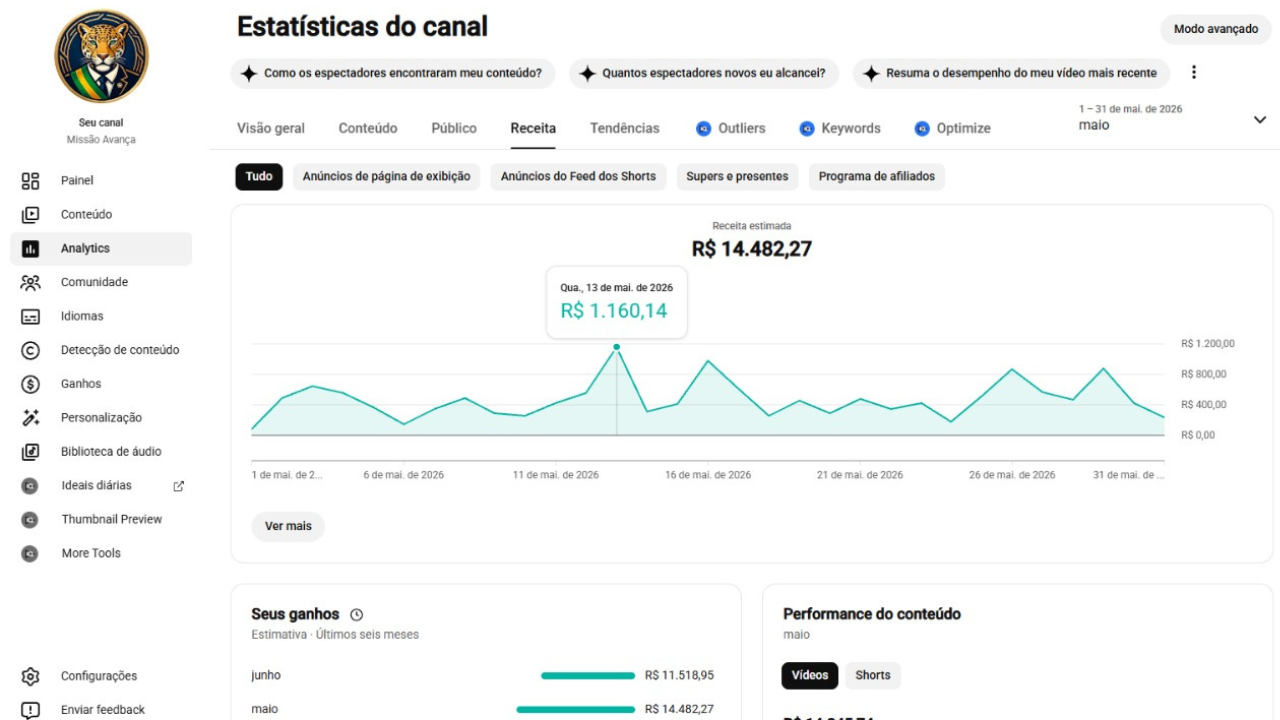Switch to the Visão geral tab

pyautogui.click(x=271, y=129)
